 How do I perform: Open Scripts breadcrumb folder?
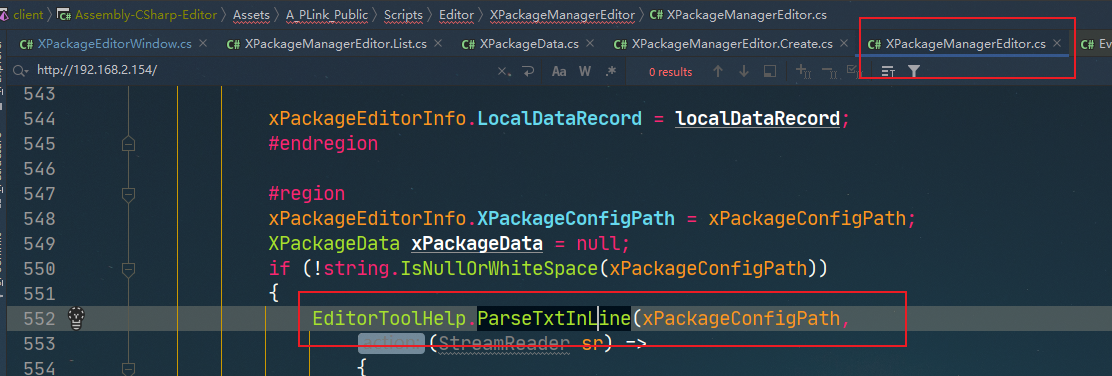[x=403, y=14]
